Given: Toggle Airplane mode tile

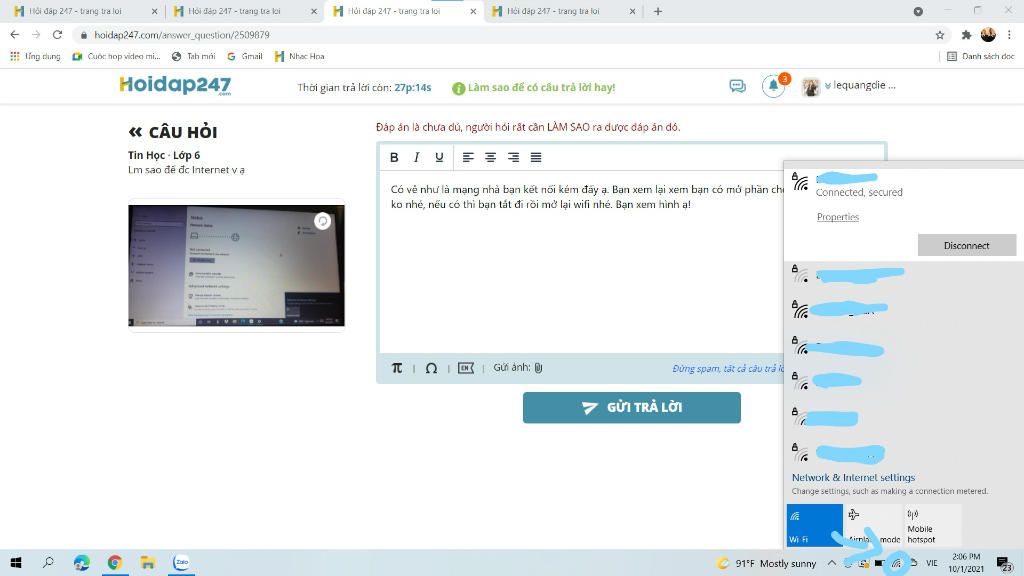Looking at the screenshot, I should point(873,525).
